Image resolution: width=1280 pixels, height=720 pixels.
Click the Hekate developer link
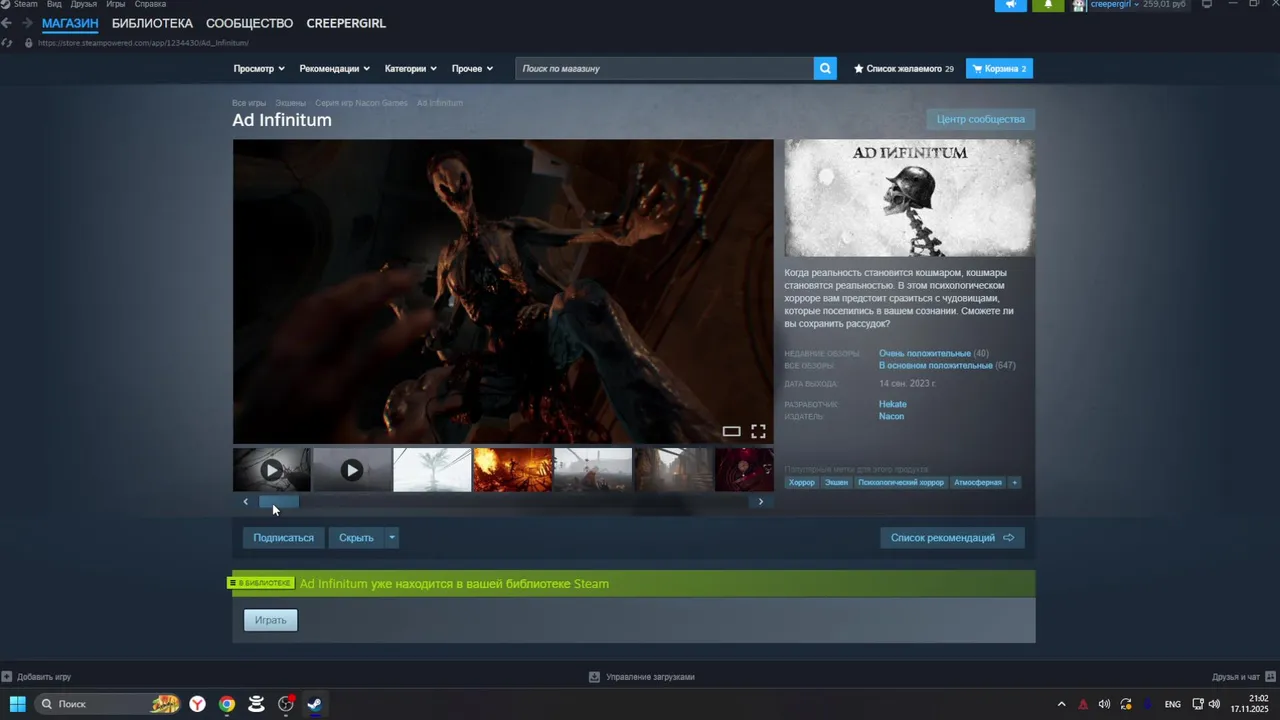tap(893, 404)
